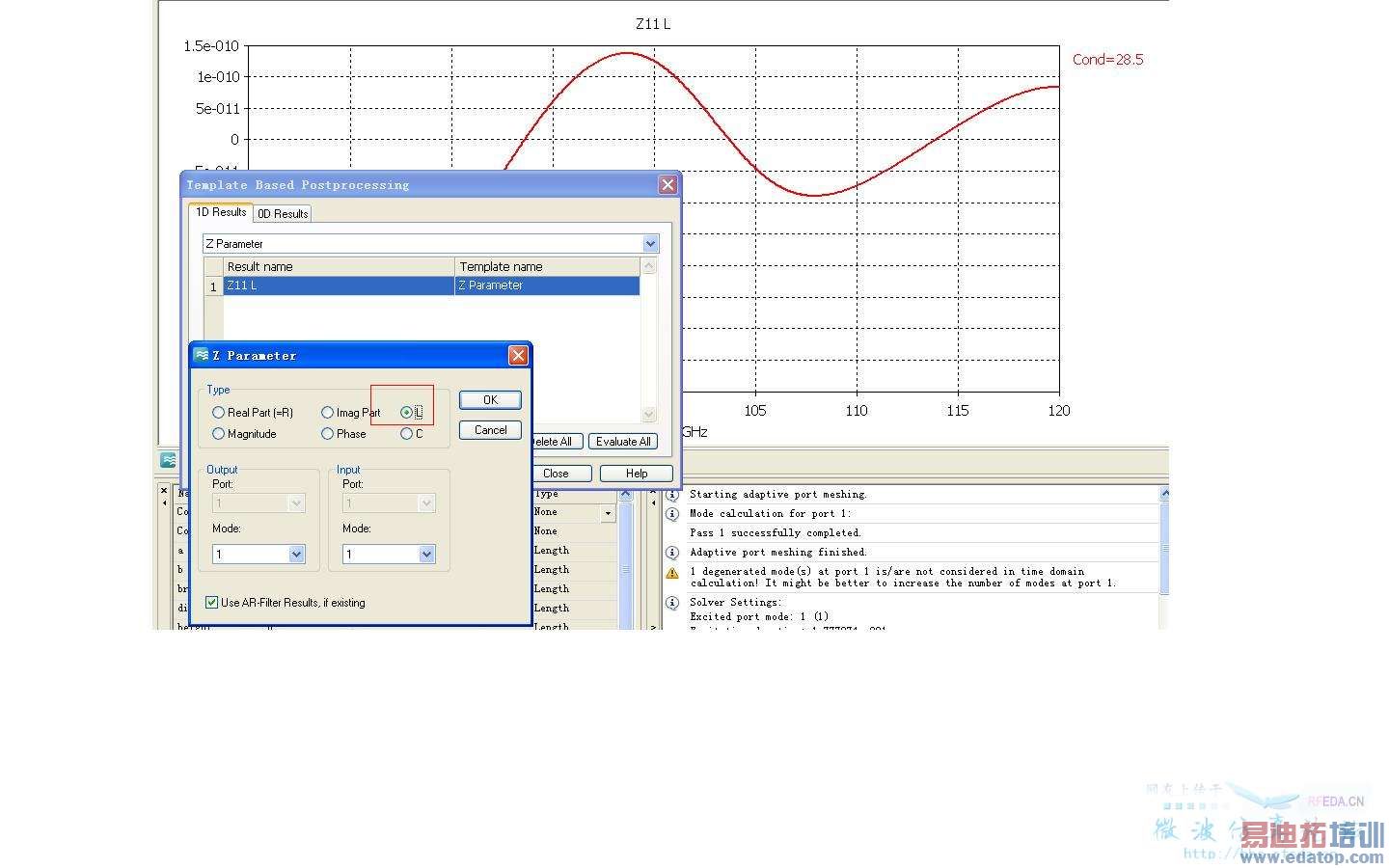Click scroll-up arrow in results table
1389x868 pixels.
click(x=649, y=266)
